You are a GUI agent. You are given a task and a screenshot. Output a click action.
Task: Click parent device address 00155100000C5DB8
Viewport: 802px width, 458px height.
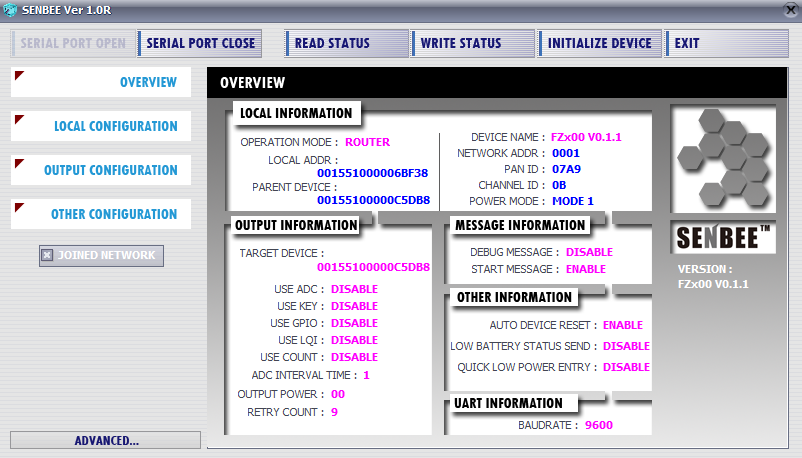[x=373, y=200]
